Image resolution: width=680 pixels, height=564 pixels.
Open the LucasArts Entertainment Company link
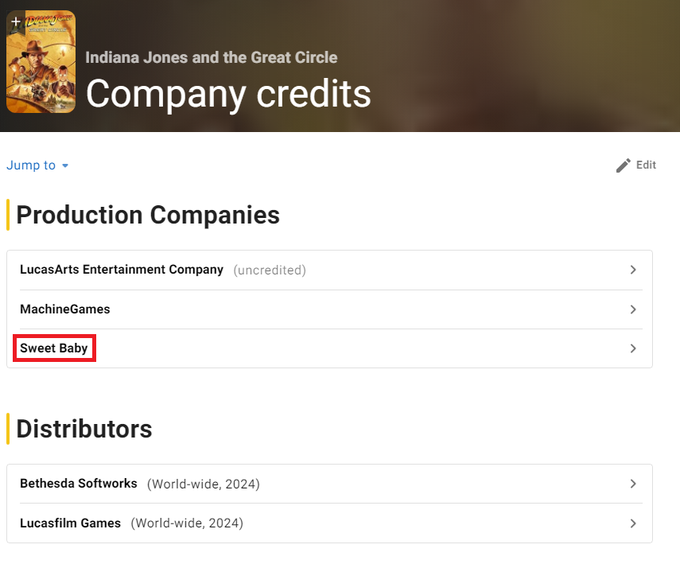[121, 270]
